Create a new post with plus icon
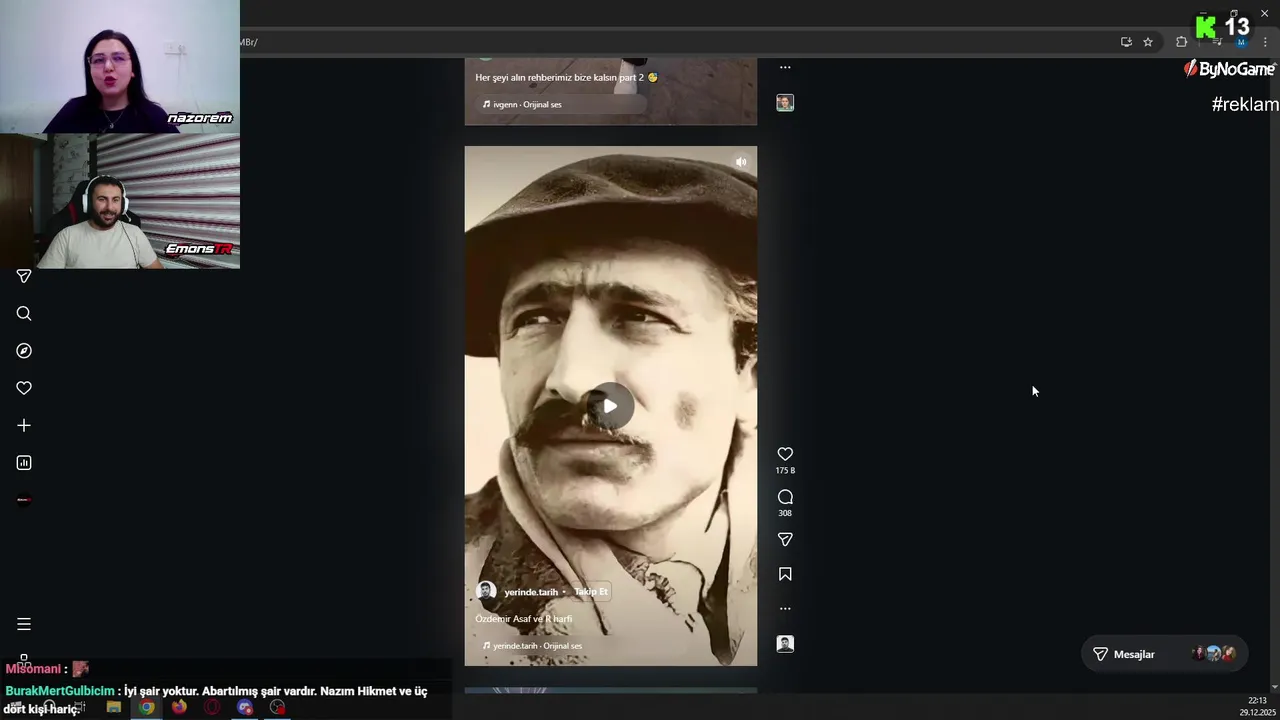The height and width of the screenshot is (720, 1280). point(24,425)
